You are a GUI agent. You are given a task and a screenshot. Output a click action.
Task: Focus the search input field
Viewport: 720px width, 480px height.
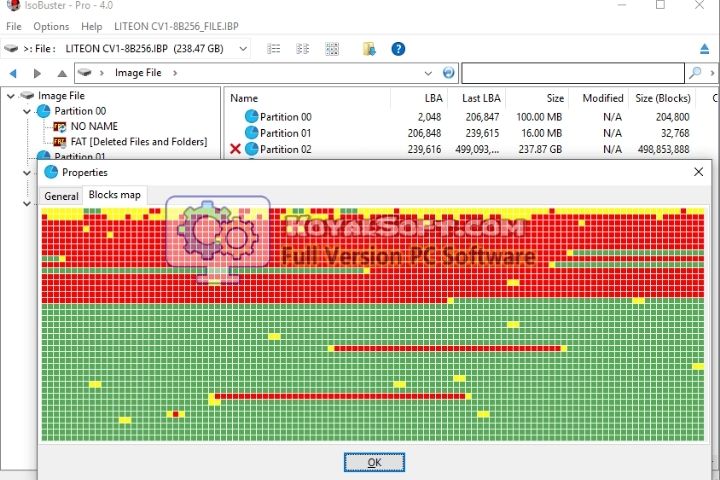573,73
